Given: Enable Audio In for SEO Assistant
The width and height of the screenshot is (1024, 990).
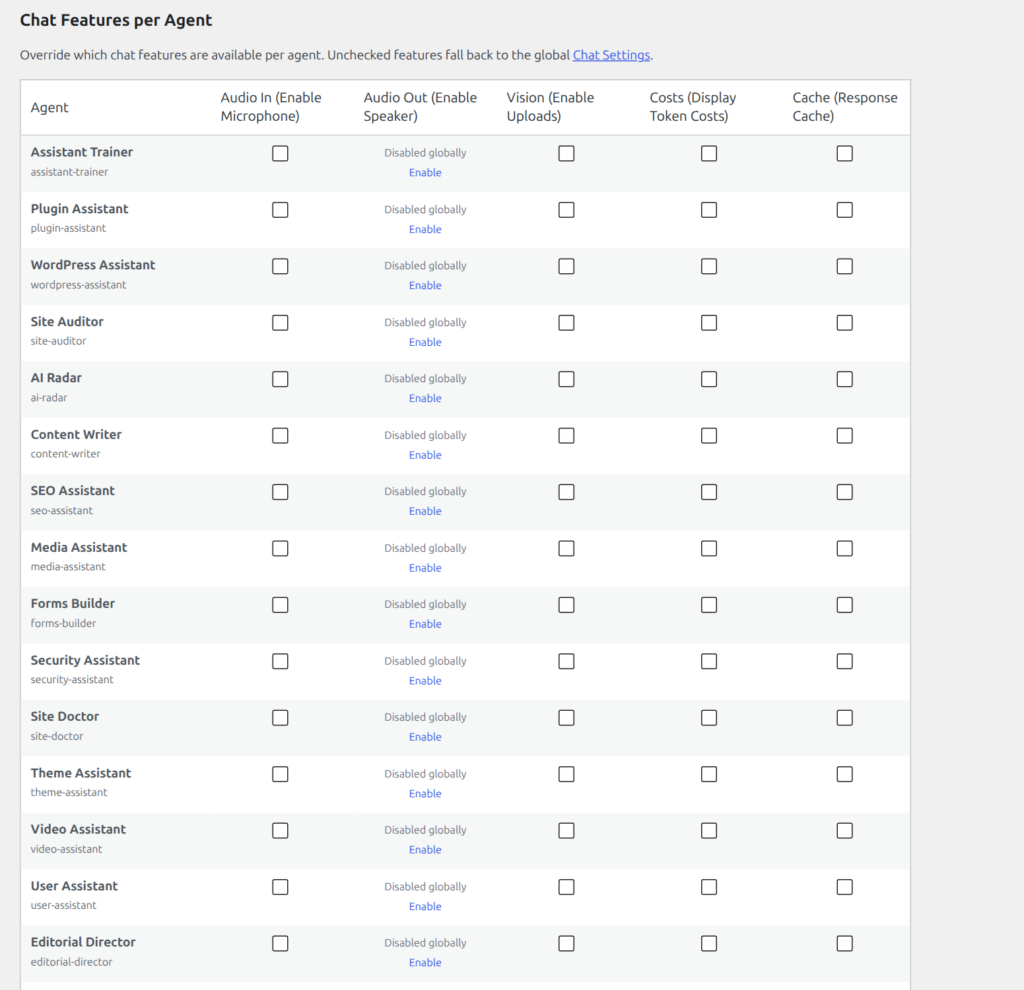Looking at the screenshot, I should click(x=280, y=492).
